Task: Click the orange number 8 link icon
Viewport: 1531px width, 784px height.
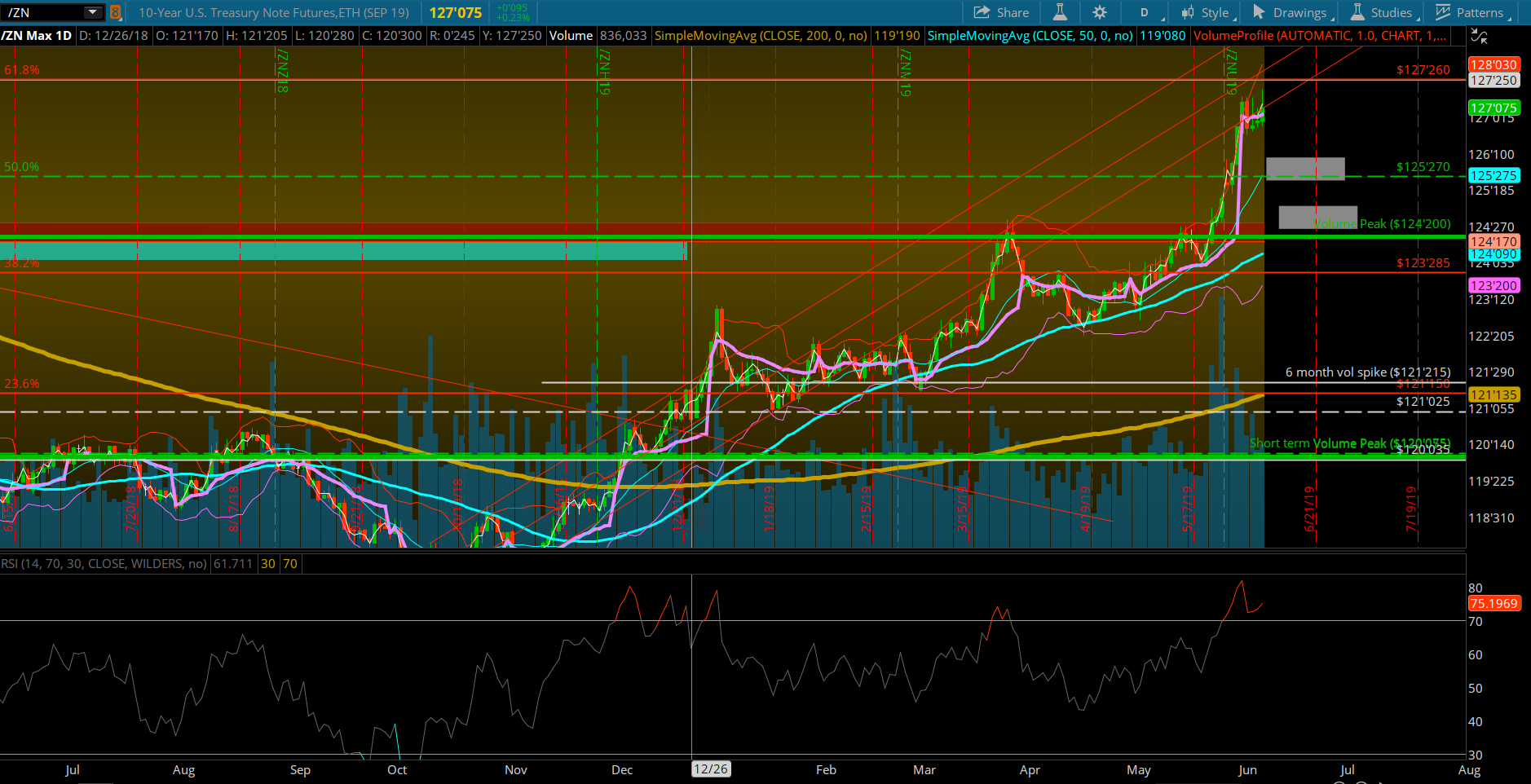Action: tap(115, 12)
